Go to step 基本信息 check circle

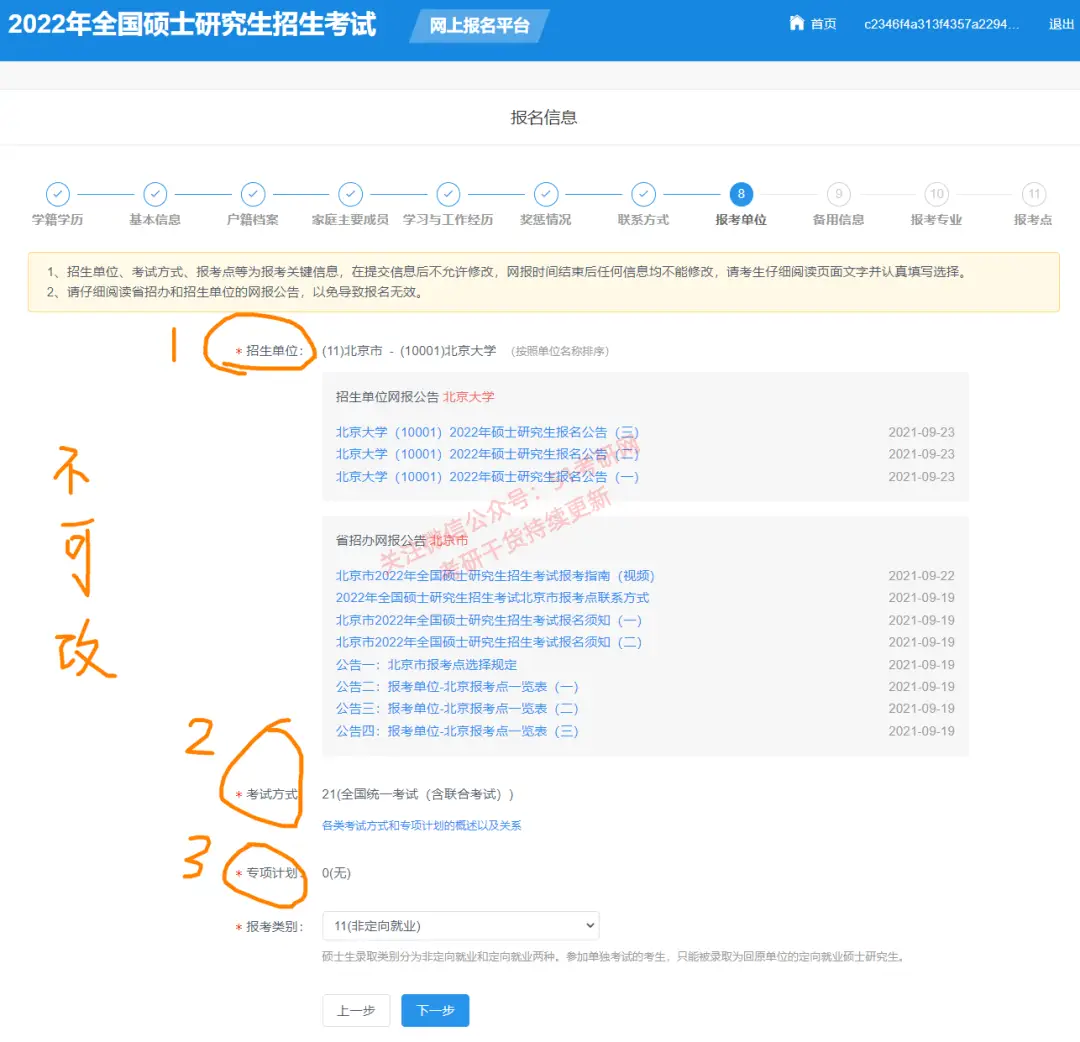[156, 194]
